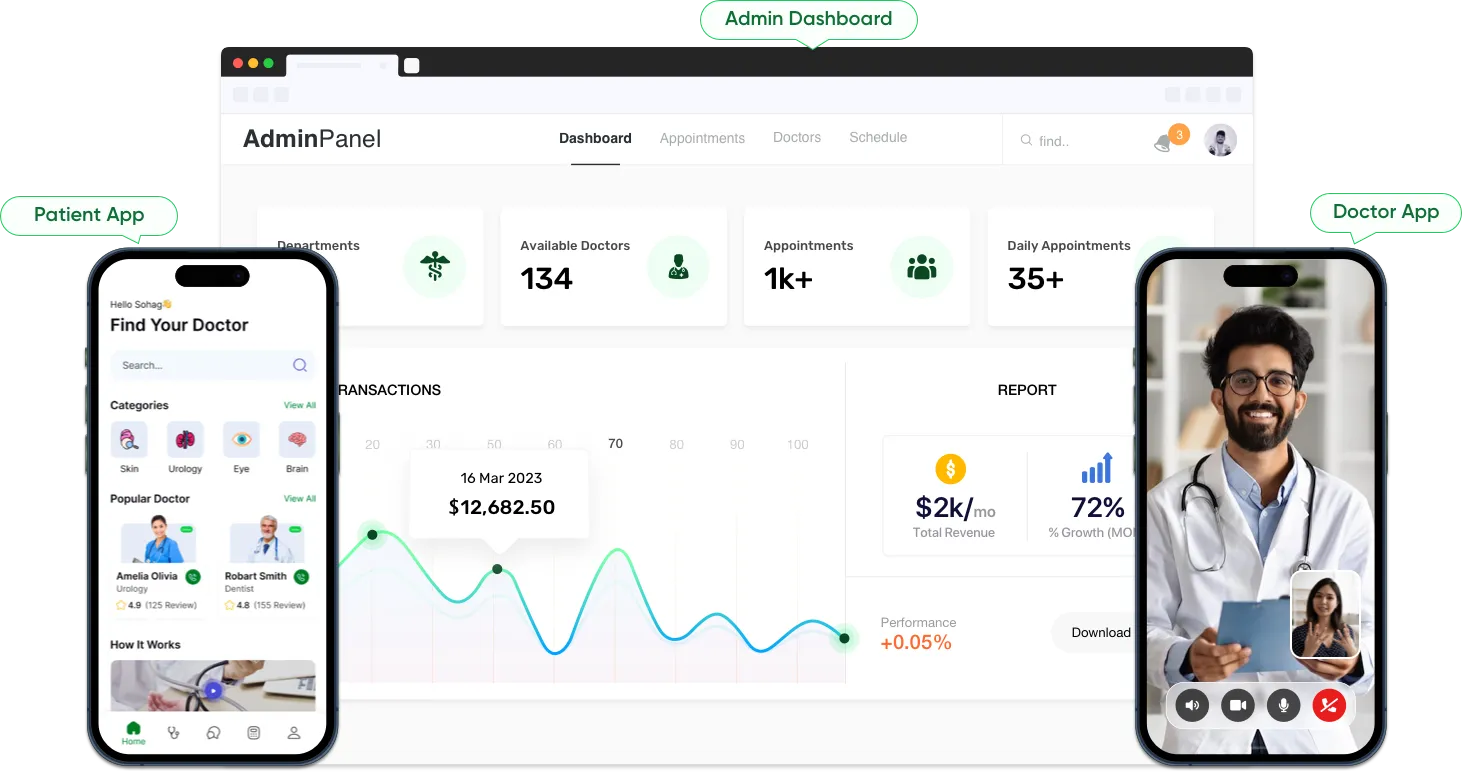
Task: Tap the Home icon in bottom navigation
Action: click(133, 732)
